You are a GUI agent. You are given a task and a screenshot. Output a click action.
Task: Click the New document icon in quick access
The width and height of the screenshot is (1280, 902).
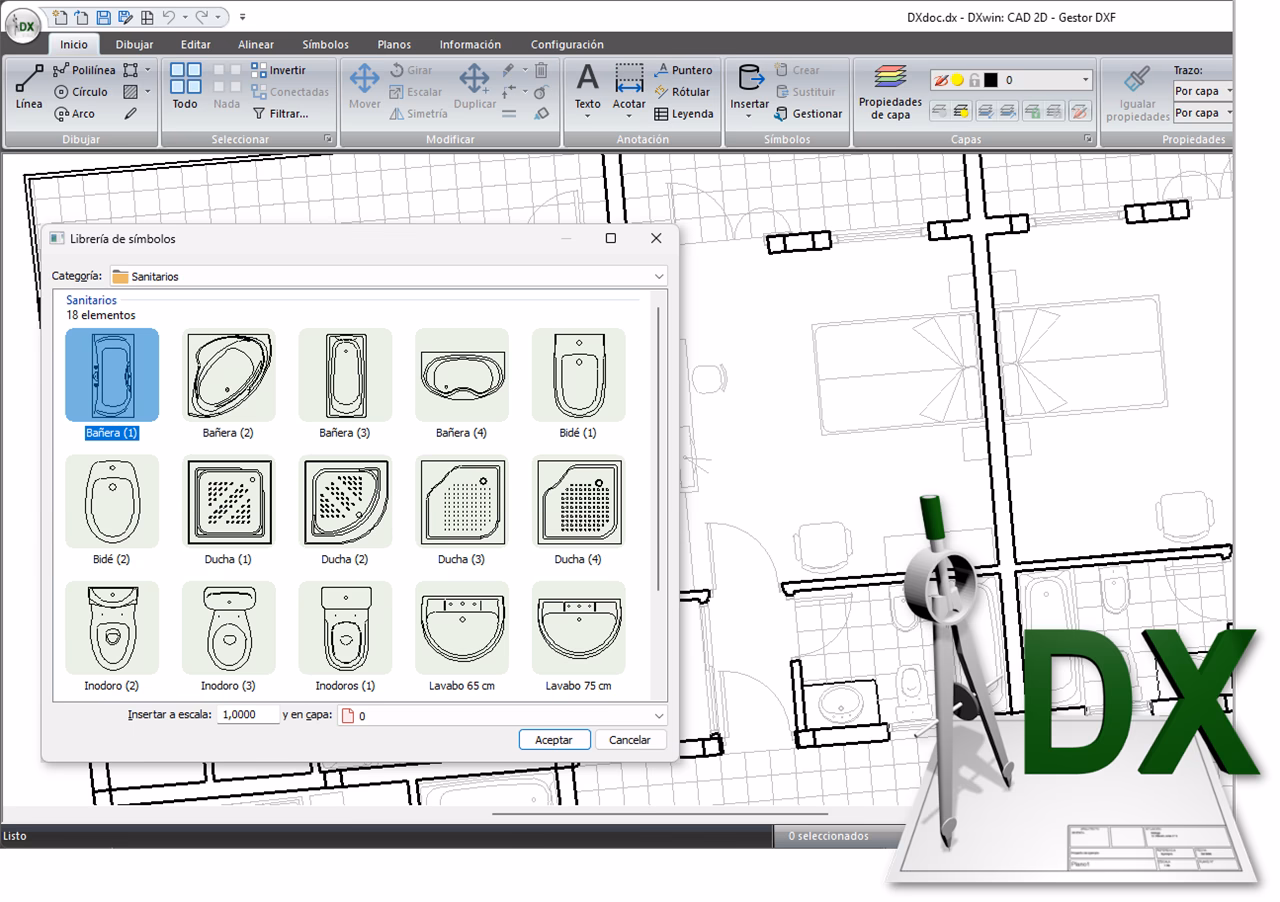(61, 17)
